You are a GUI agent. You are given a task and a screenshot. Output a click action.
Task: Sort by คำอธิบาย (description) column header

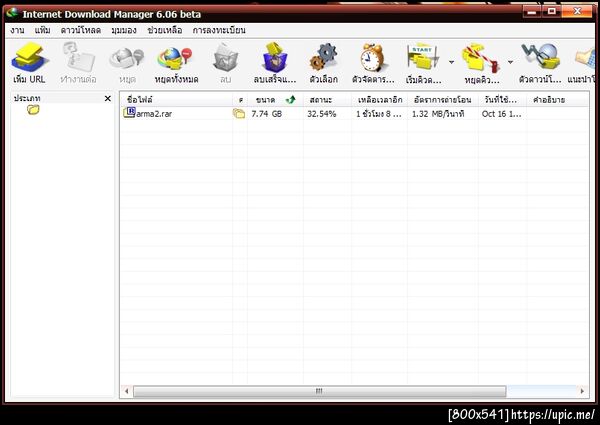pos(558,100)
